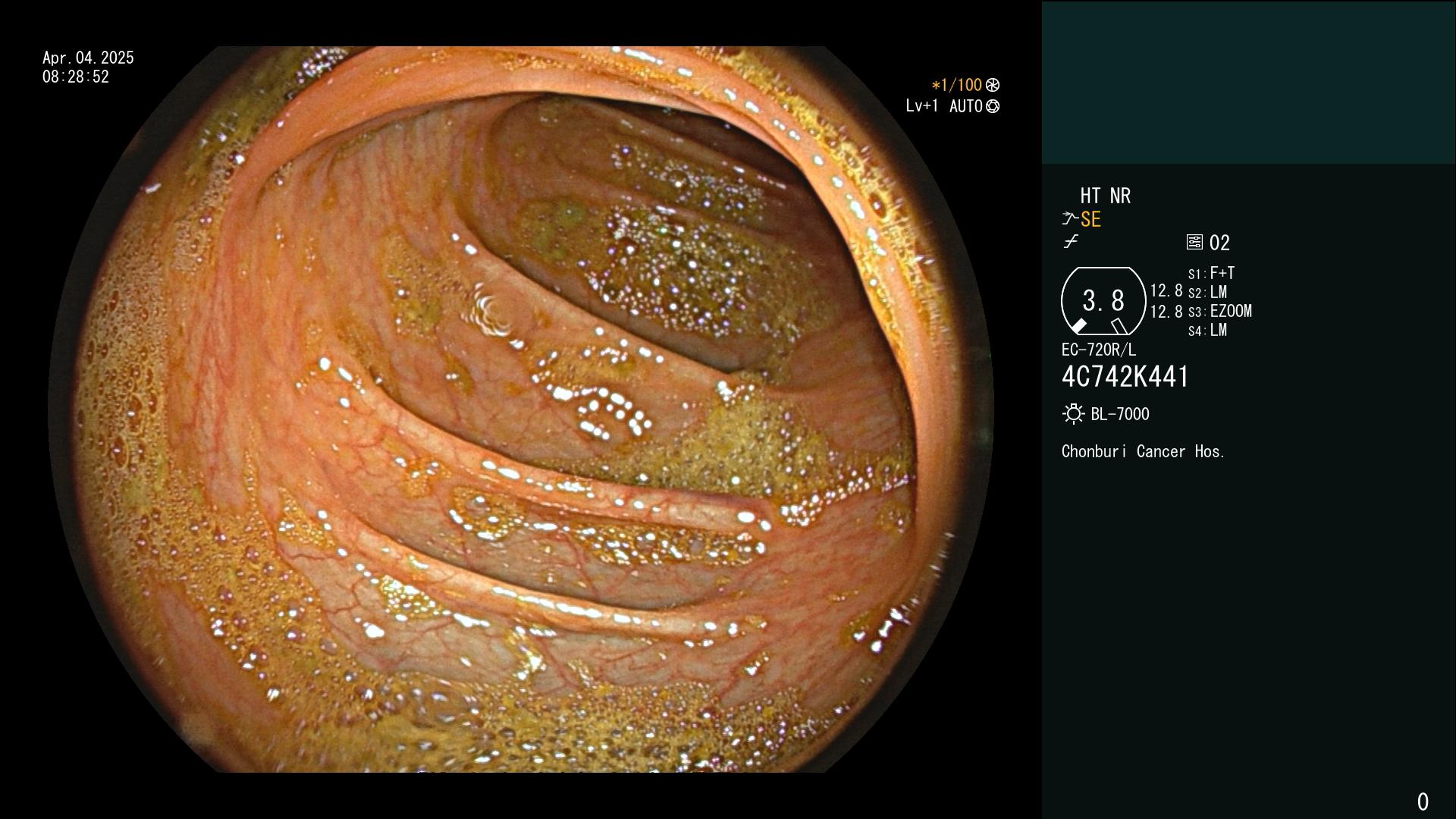Click the S2: LM switch assignment

pyautogui.click(x=1207, y=292)
